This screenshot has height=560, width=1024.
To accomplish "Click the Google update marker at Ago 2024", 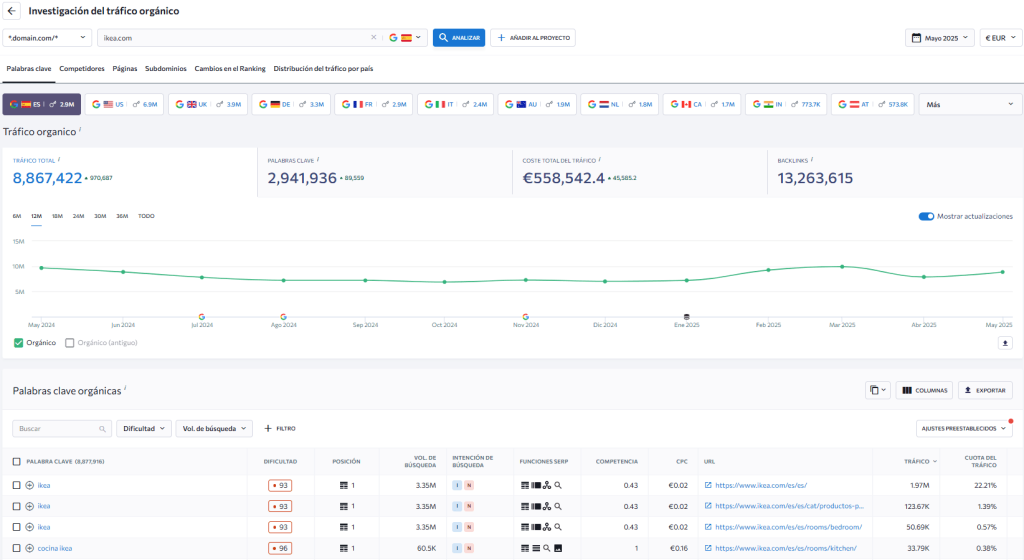I will tap(283, 317).
